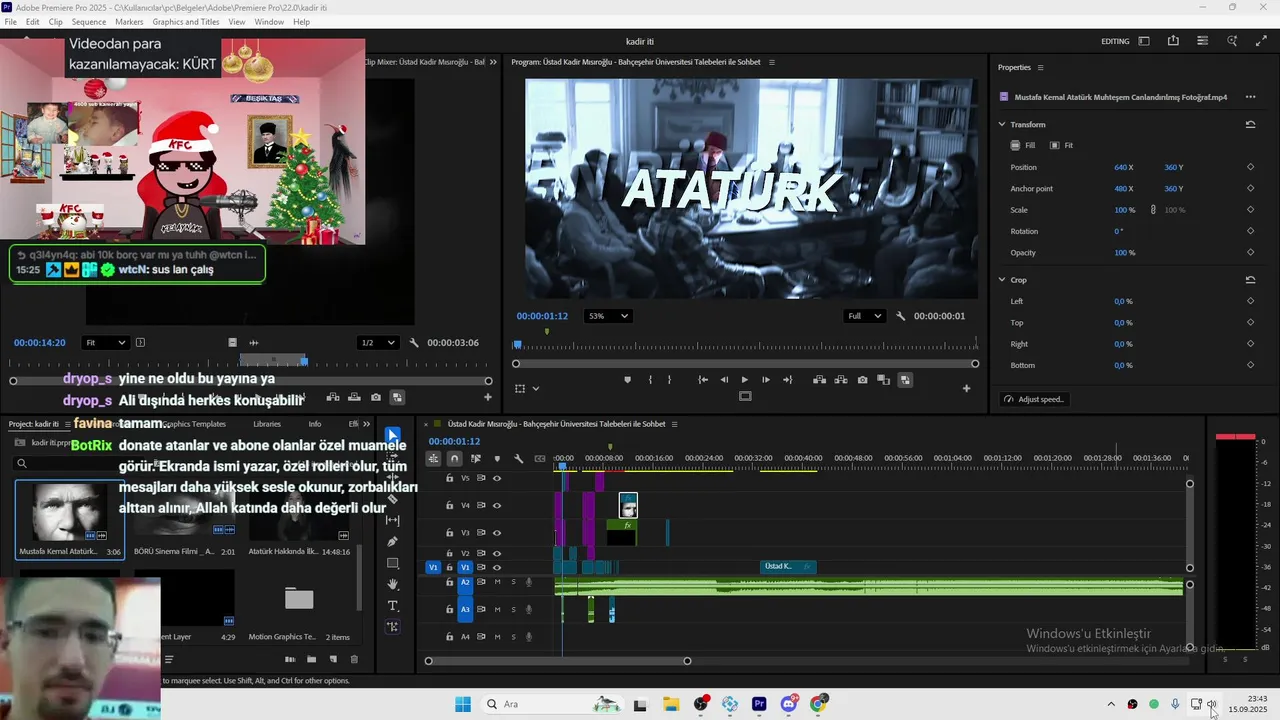Mark Out point in Program Monitor
Image resolution: width=1280 pixels, height=720 pixels.
[x=670, y=380]
